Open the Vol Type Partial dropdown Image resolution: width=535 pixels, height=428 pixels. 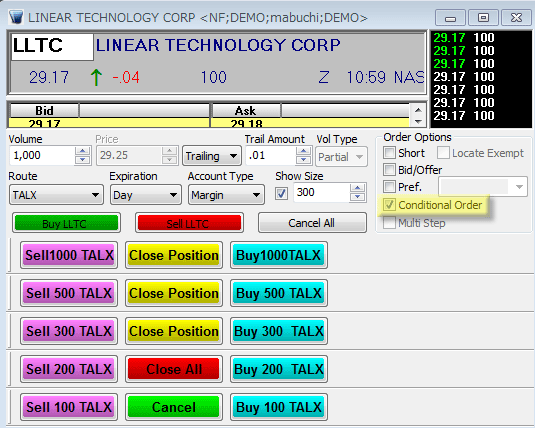tap(341, 157)
